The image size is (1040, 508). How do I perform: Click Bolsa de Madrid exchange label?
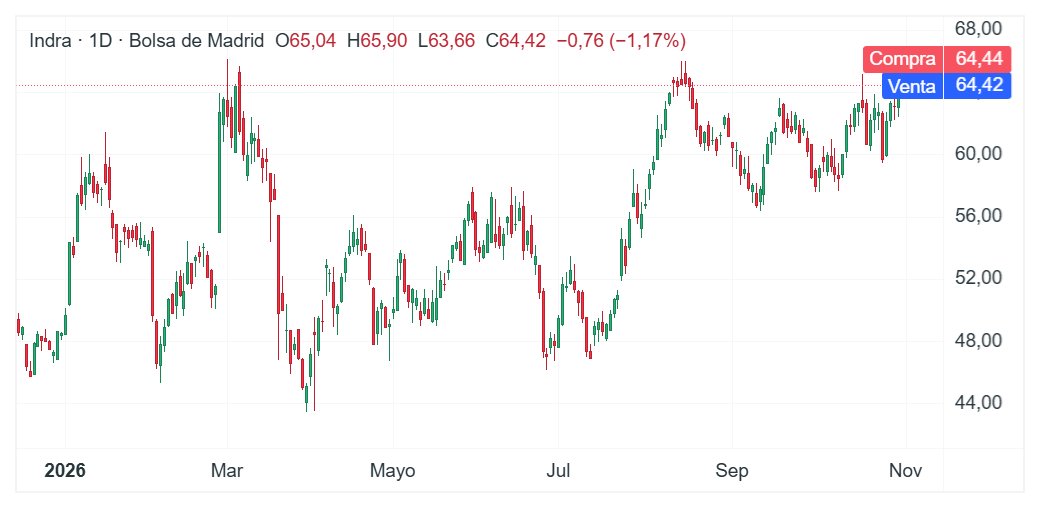[196, 41]
